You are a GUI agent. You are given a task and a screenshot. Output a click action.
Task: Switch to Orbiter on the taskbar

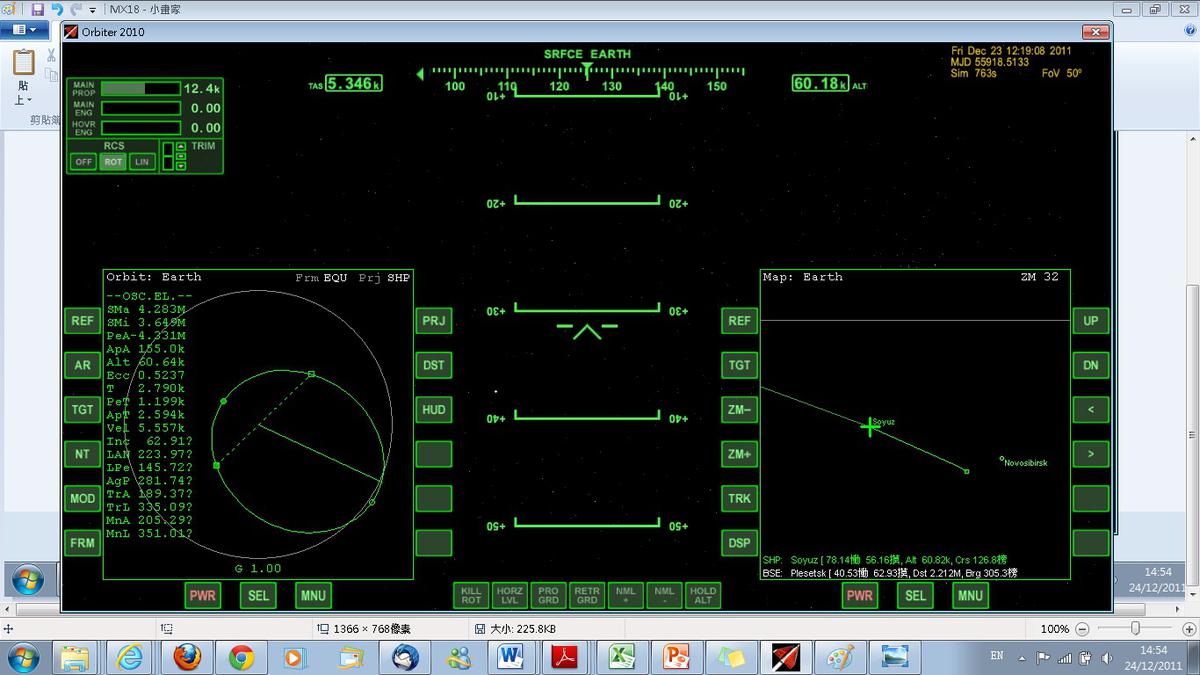click(x=787, y=657)
